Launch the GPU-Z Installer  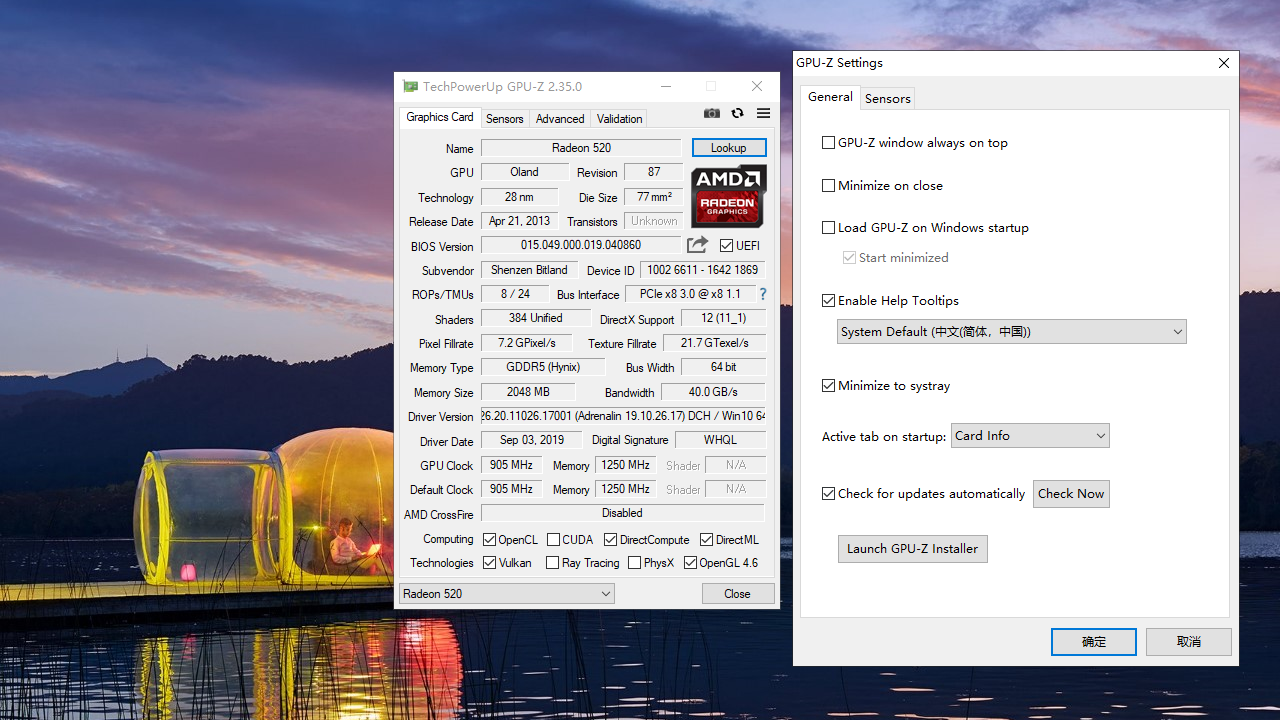point(912,548)
